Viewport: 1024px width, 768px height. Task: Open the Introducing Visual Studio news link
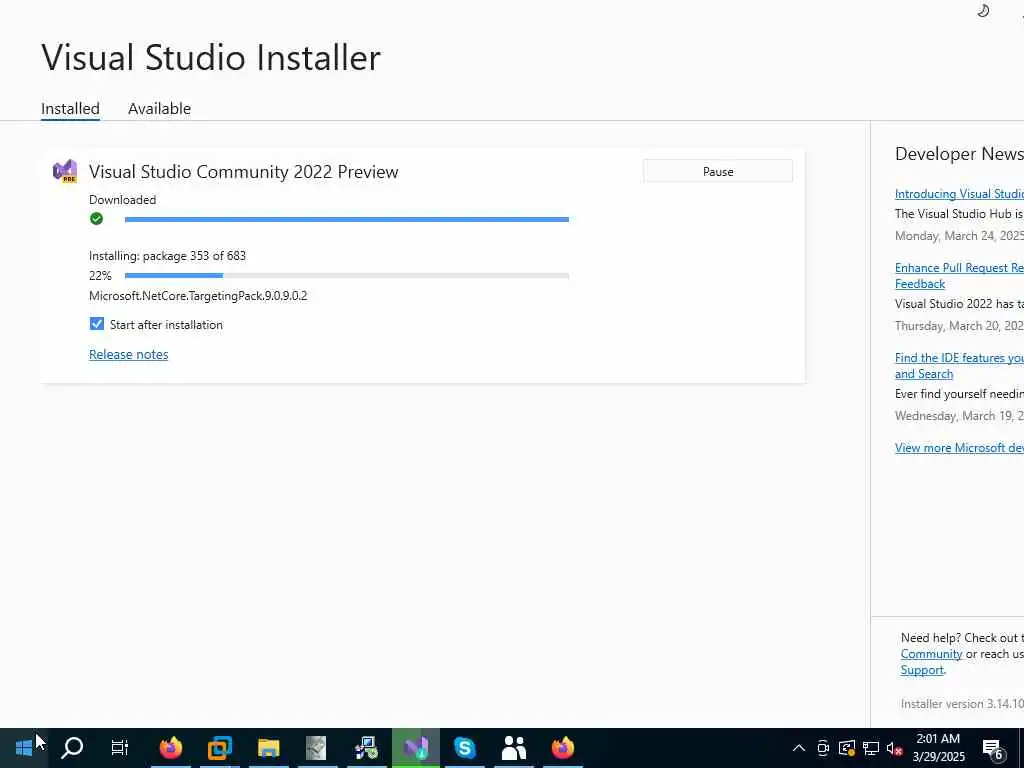959,193
